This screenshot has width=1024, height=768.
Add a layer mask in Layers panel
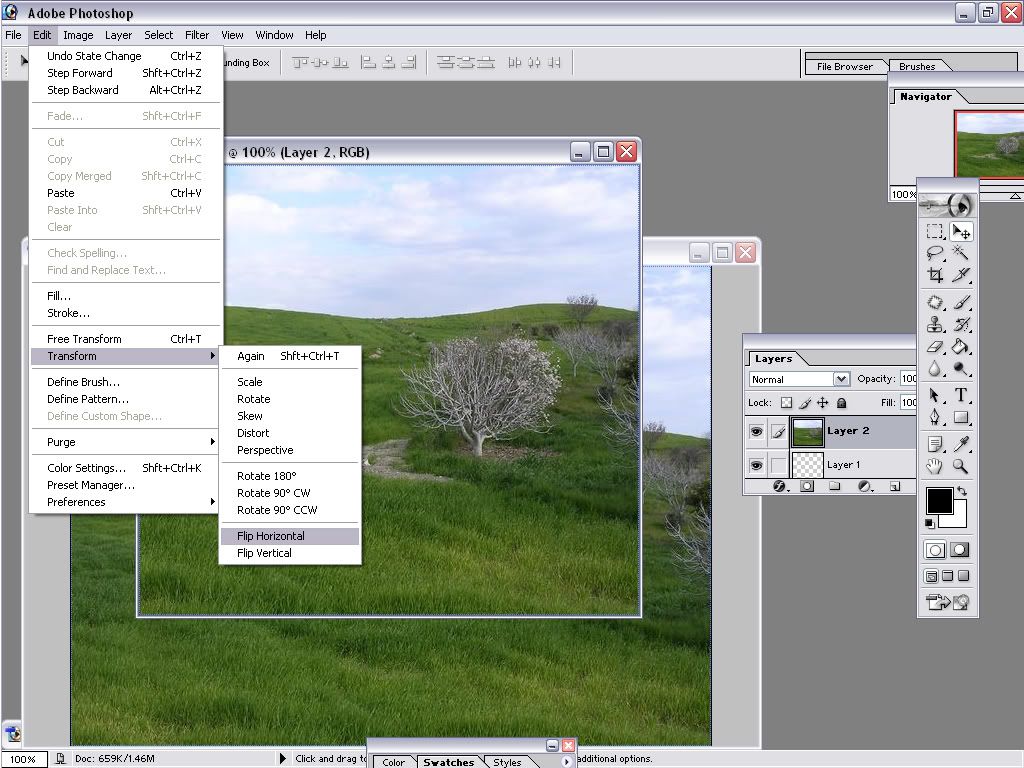click(x=807, y=487)
